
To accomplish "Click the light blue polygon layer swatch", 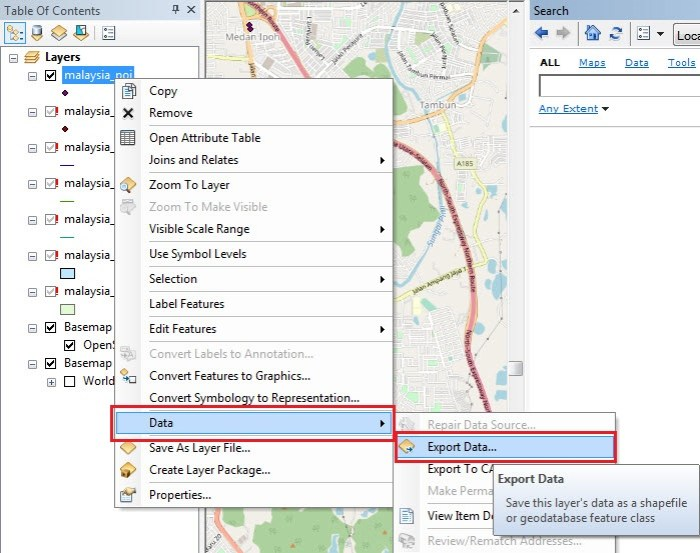I will click(67, 273).
